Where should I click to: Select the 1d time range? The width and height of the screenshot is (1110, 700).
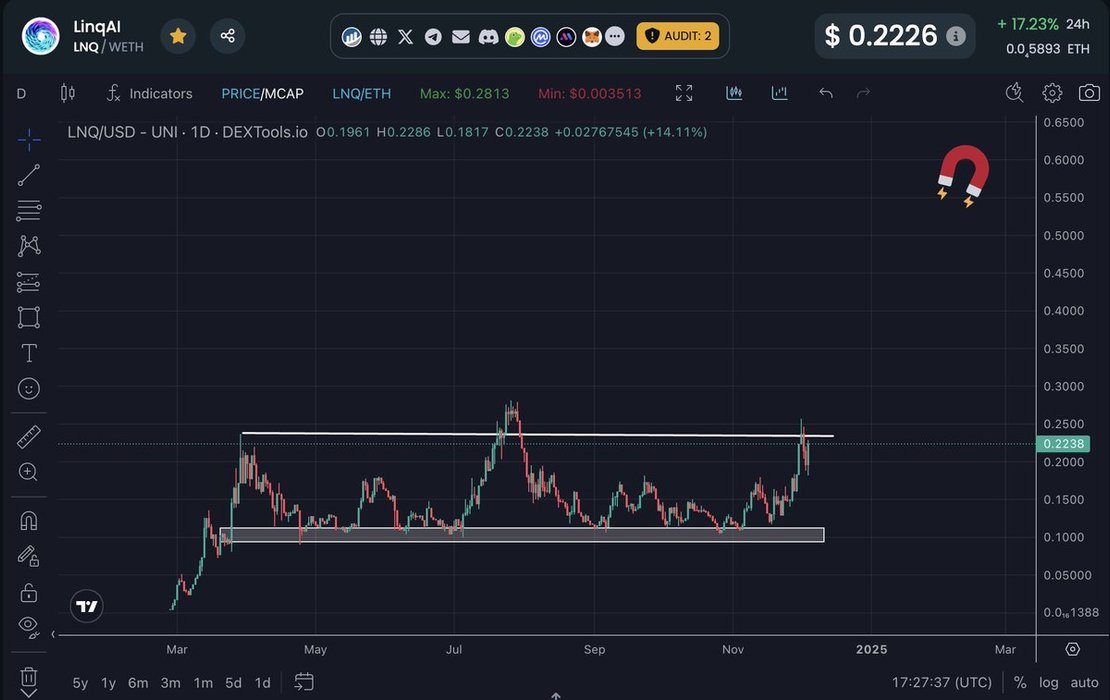pyautogui.click(x=263, y=683)
